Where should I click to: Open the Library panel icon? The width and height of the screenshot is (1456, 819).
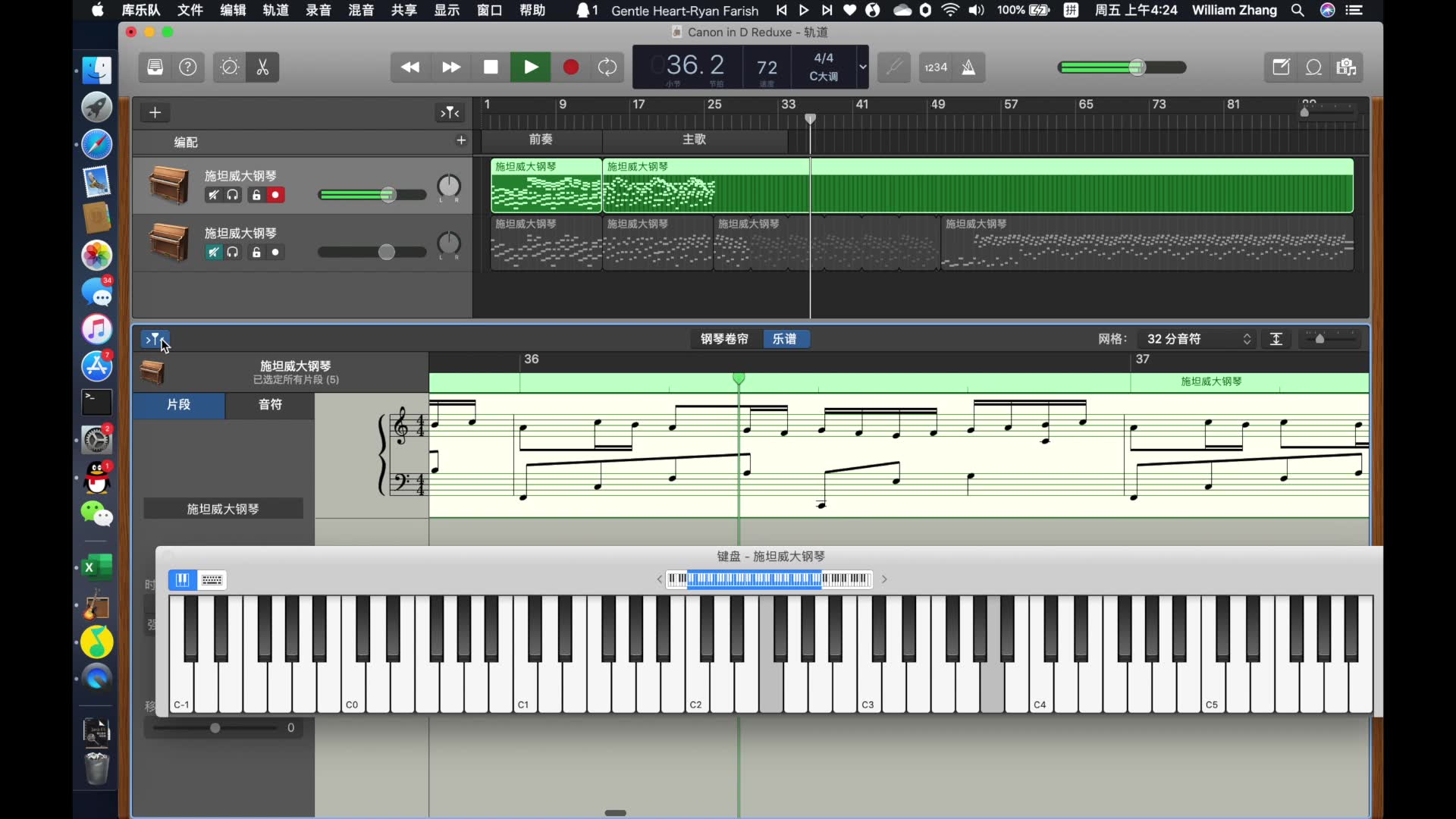point(155,67)
